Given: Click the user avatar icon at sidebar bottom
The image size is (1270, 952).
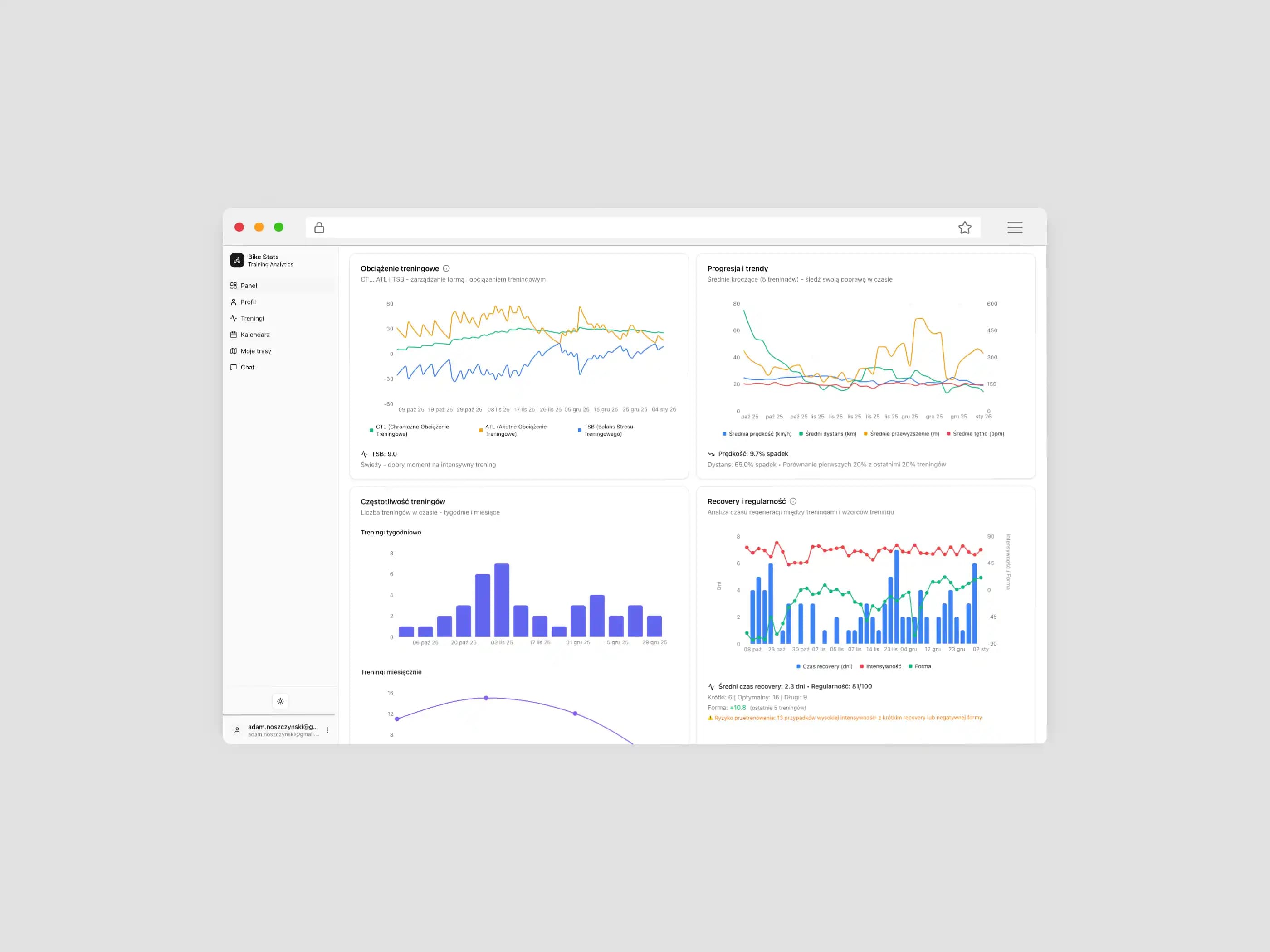Looking at the screenshot, I should tap(237, 730).
